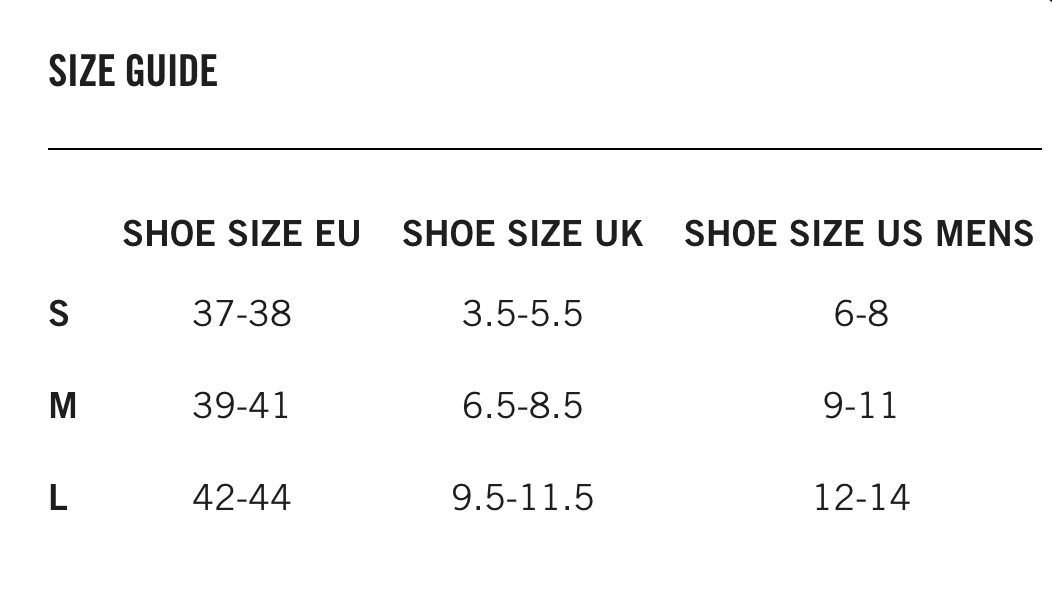Viewport: 1052px width, 592px height.
Task: Click the US mens size 12-14 cell
Action: [x=862, y=498]
